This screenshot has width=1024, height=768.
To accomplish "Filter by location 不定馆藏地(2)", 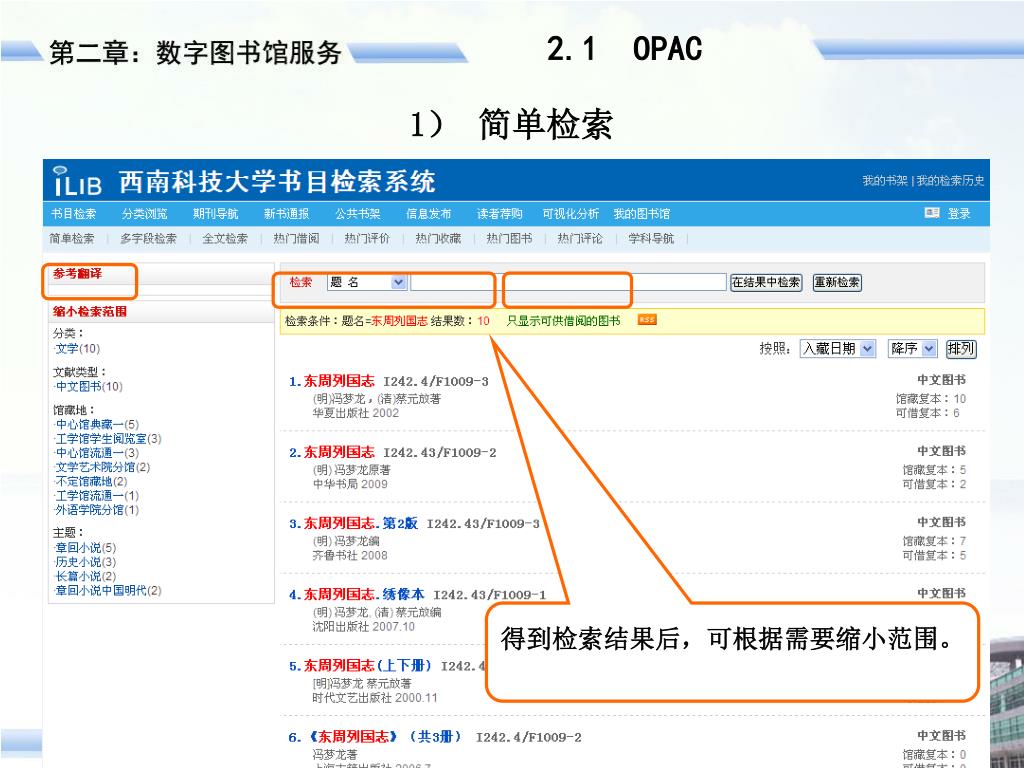I will tap(91, 481).
